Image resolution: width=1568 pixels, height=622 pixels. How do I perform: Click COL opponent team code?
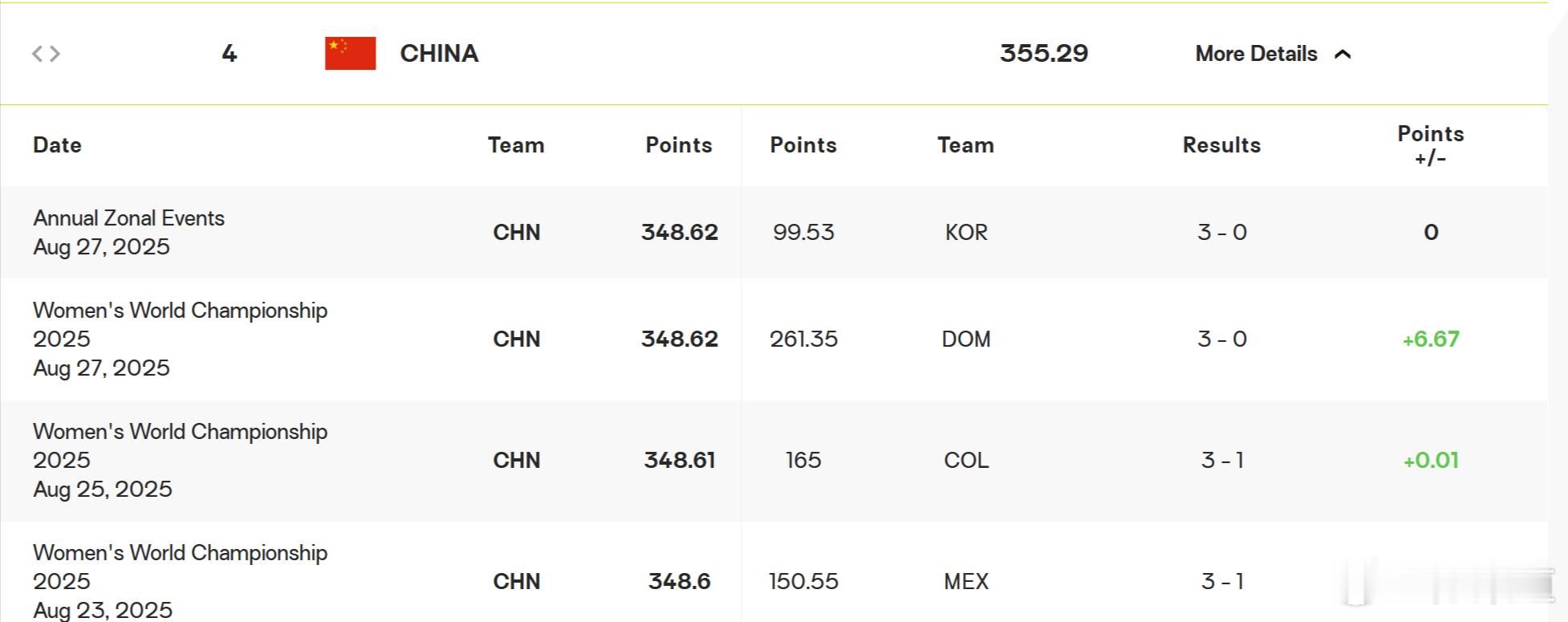966,461
